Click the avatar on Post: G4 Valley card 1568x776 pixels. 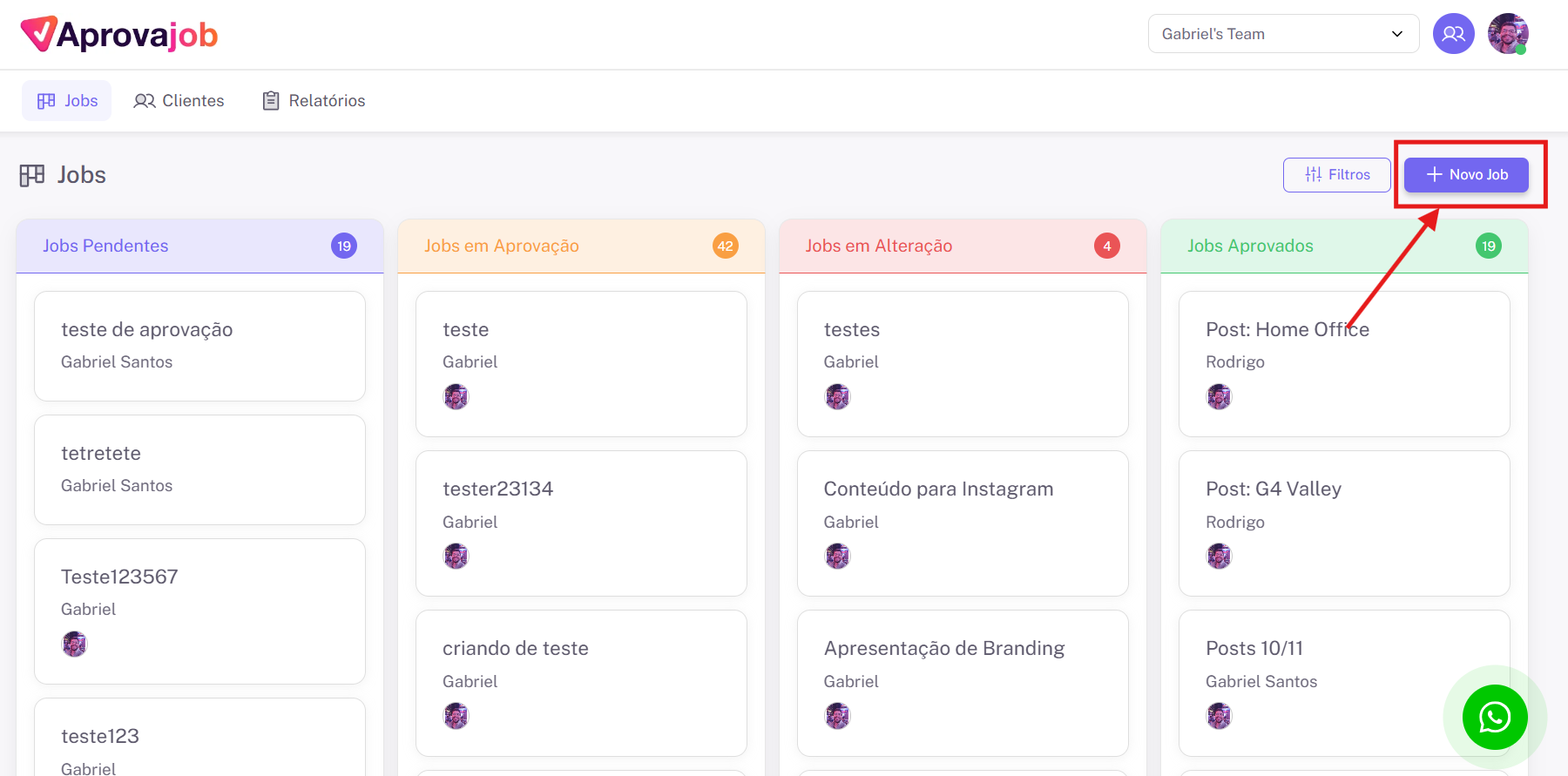1219,556
